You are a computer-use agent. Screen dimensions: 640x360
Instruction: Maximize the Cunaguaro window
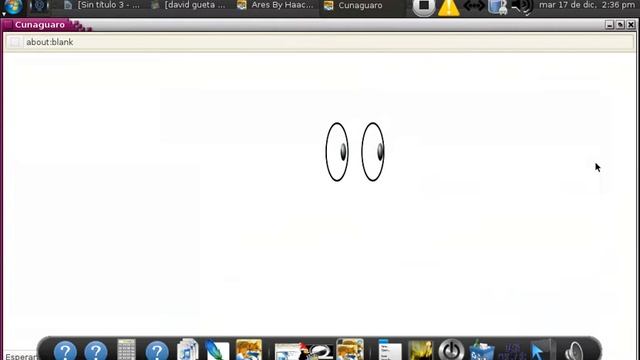pyautogui.click(x=620, y=25)
